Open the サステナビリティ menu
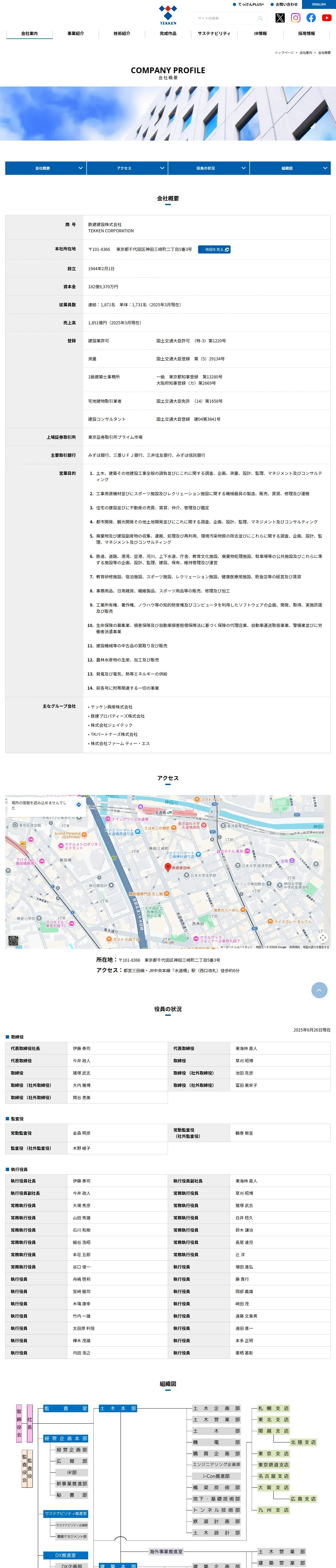336x1568 pixels. click(214, 33)
